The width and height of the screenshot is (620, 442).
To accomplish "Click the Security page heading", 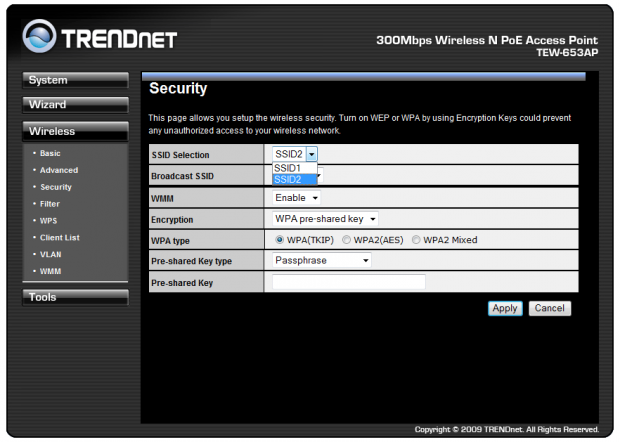I will tap(178, 89).
